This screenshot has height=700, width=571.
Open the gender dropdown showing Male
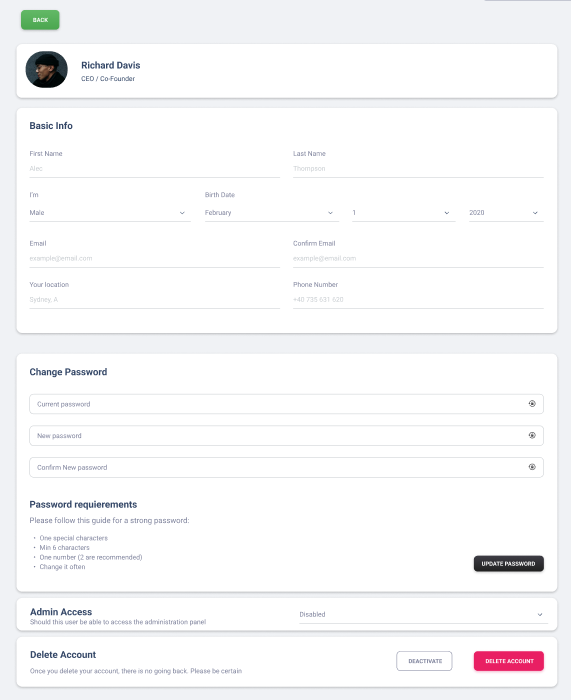110,212
